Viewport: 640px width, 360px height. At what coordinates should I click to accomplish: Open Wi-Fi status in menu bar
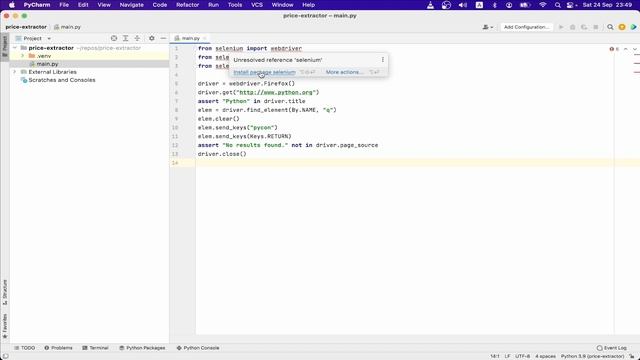click(x=542, y=5)
